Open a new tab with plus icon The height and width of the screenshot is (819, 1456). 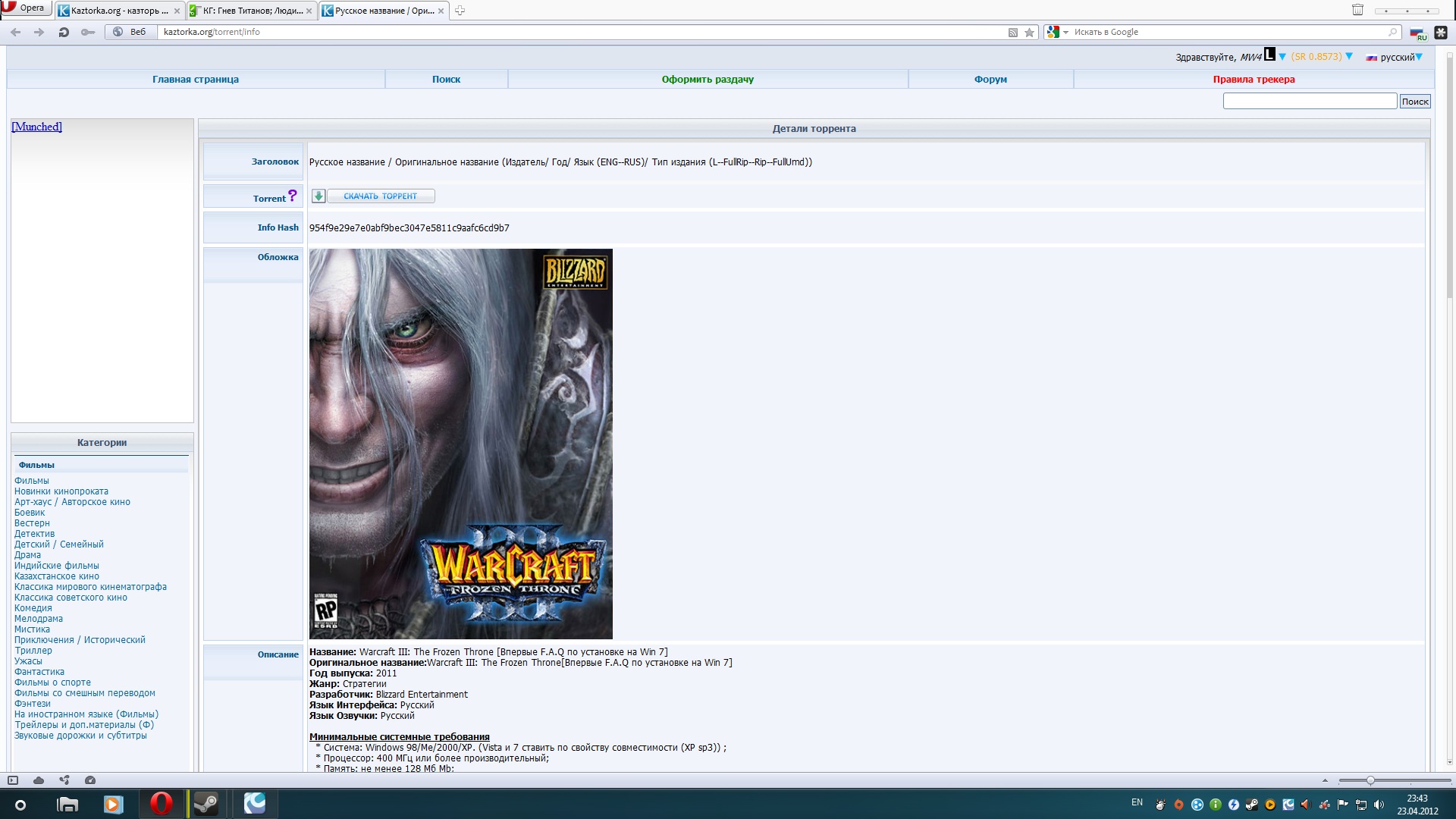[x=460, y=11]
